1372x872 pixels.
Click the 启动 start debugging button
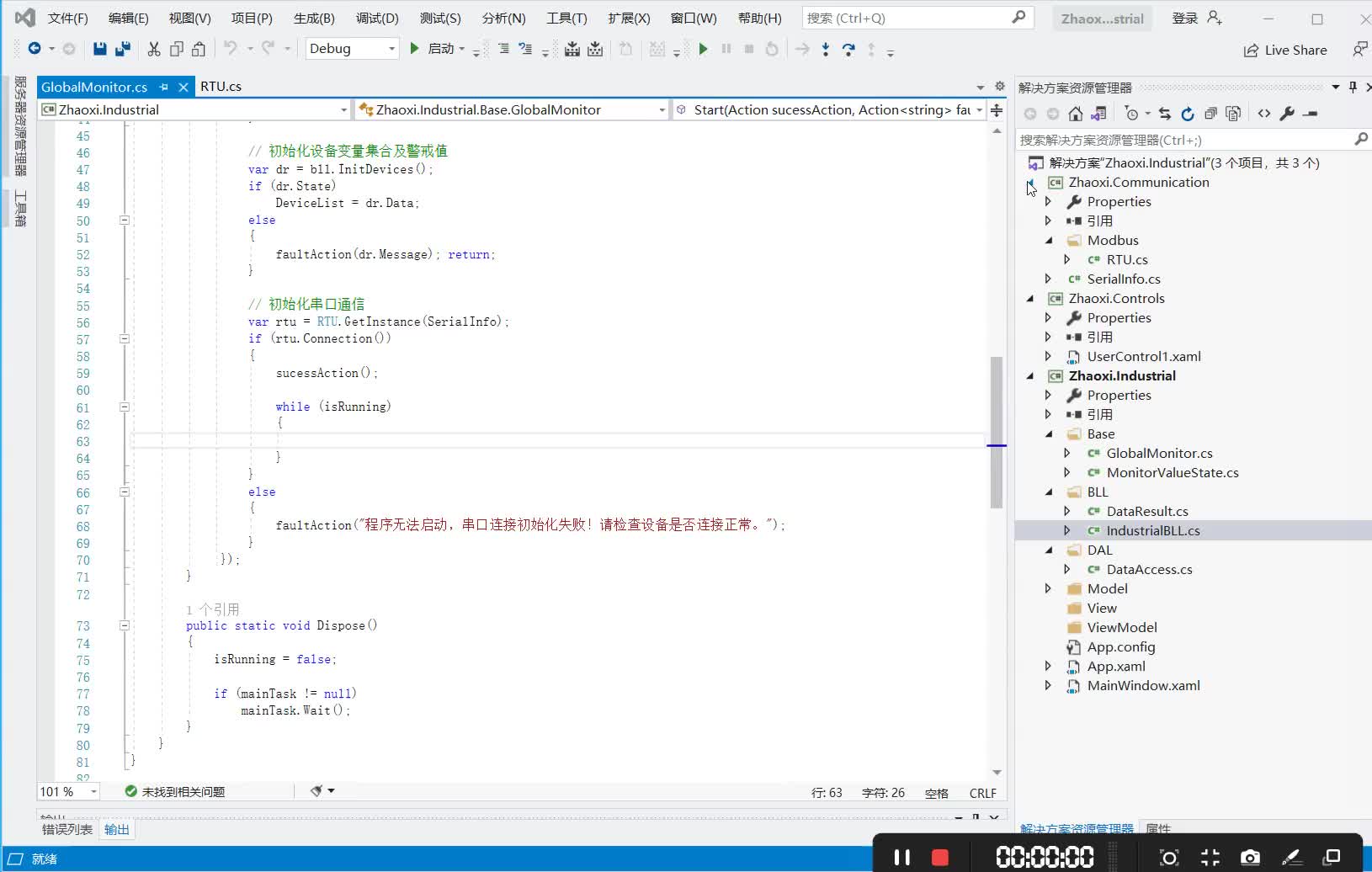tap(436, 49)
